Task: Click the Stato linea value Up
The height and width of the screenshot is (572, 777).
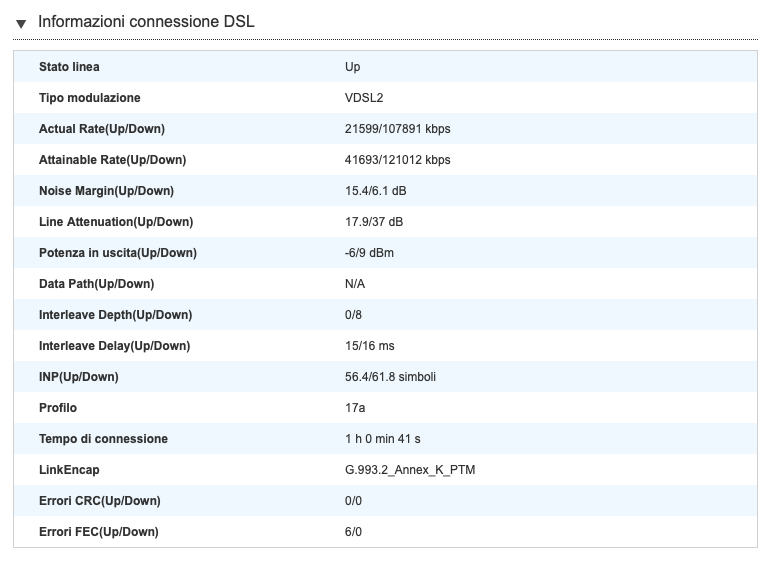Action: [352, 67]
